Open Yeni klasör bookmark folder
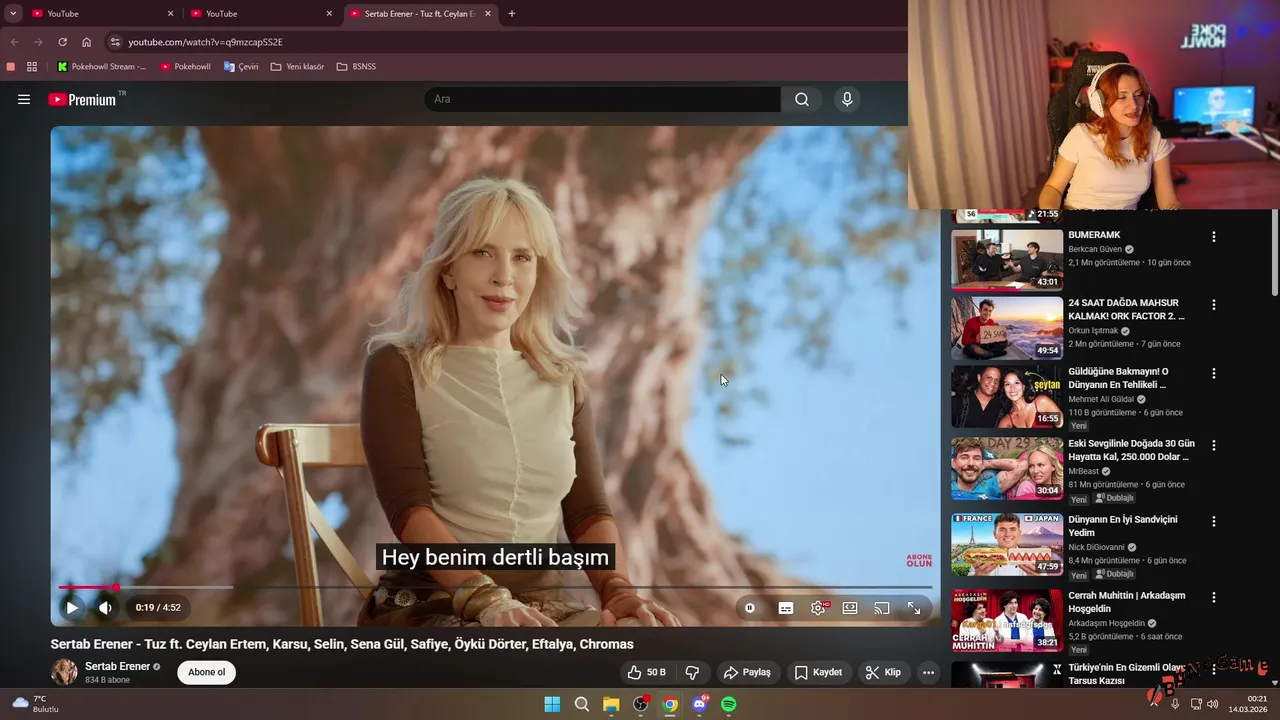1280x720 pixels. [x=297, y=67]
